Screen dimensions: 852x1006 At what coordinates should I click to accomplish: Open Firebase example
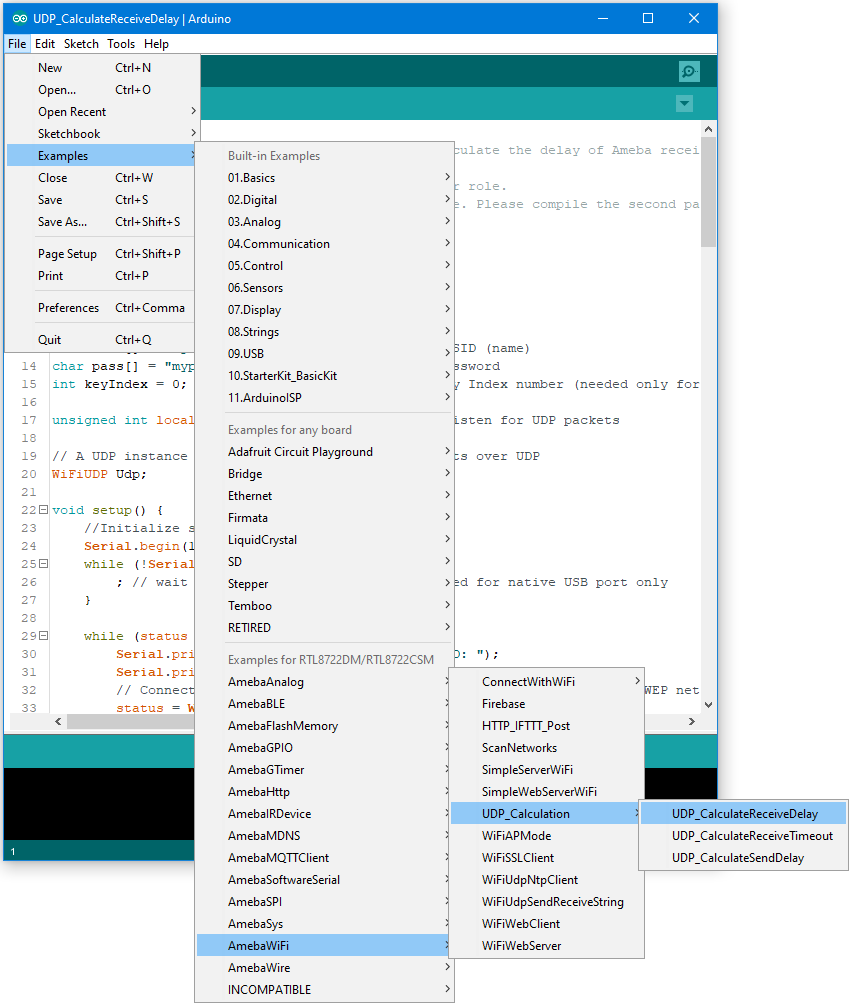tap(547, 704)
